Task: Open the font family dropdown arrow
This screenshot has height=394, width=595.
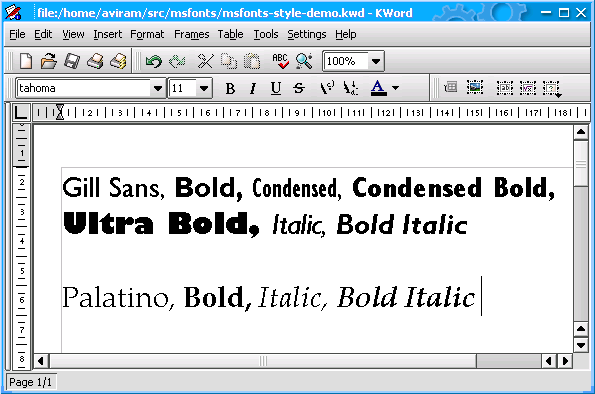Action: (x=158, y=88)
